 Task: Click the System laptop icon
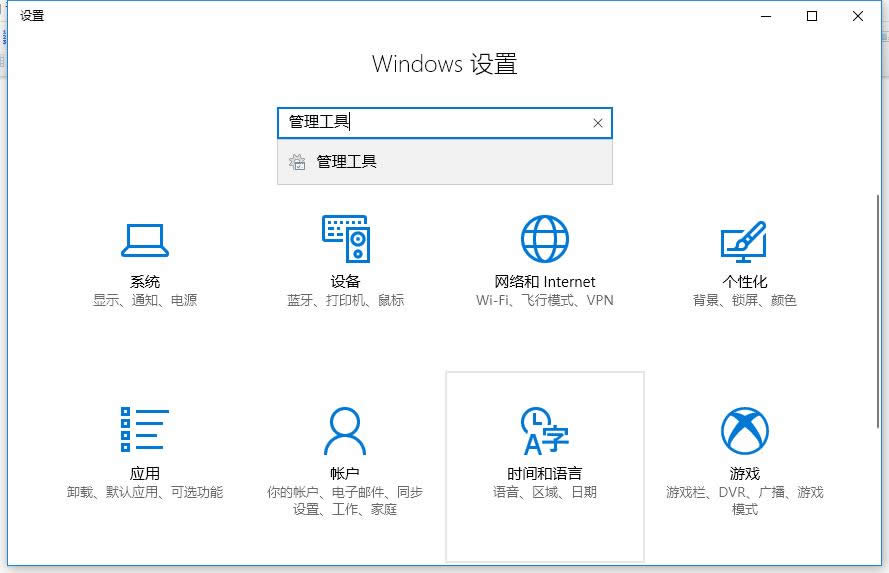[145, 240]
